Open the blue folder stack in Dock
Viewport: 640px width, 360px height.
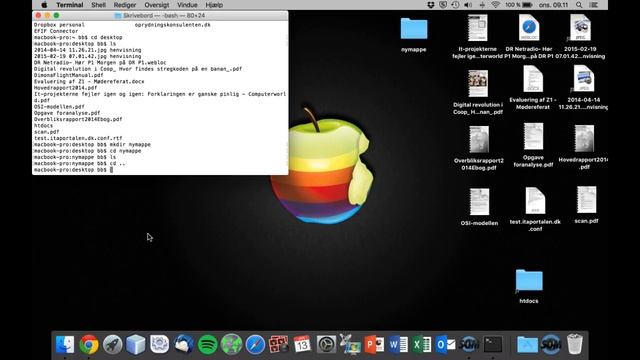pos(527,344)
